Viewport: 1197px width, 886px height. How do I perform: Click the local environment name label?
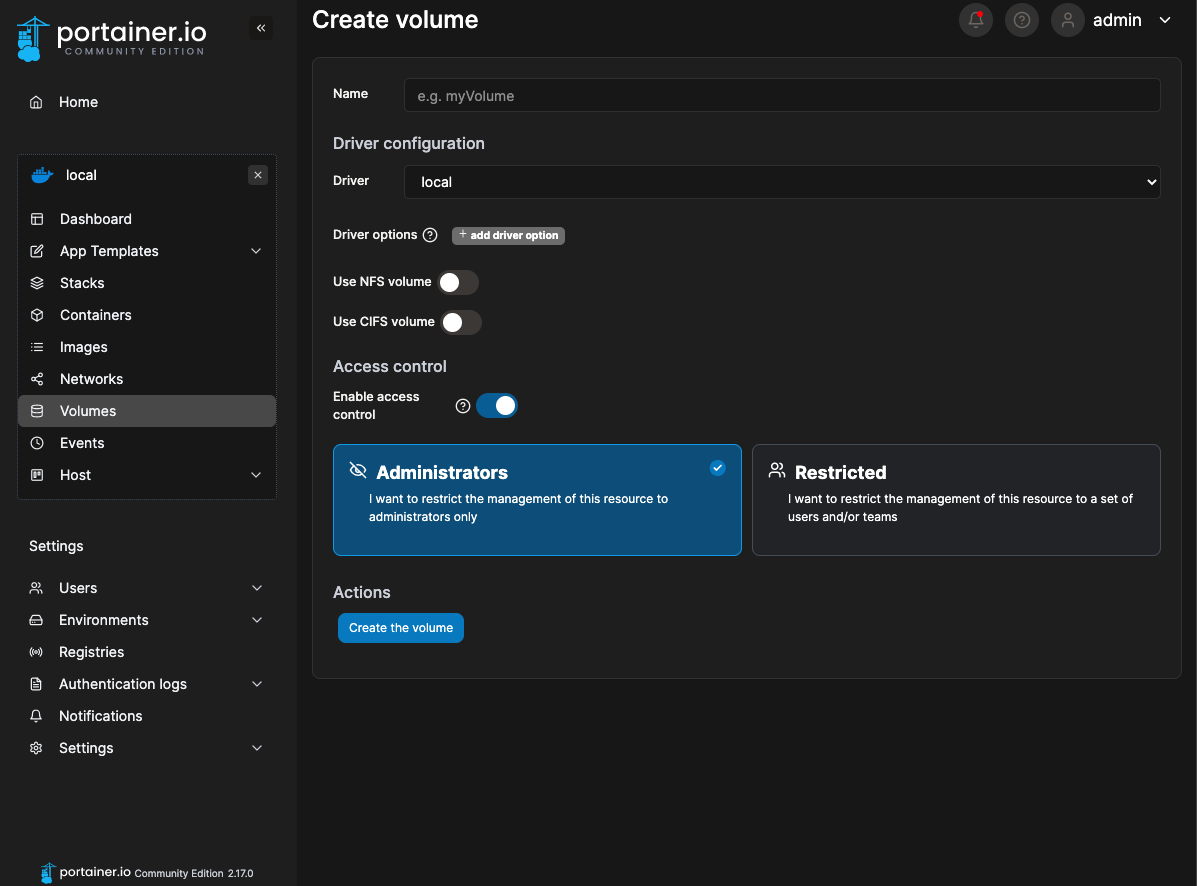point(81,175)
